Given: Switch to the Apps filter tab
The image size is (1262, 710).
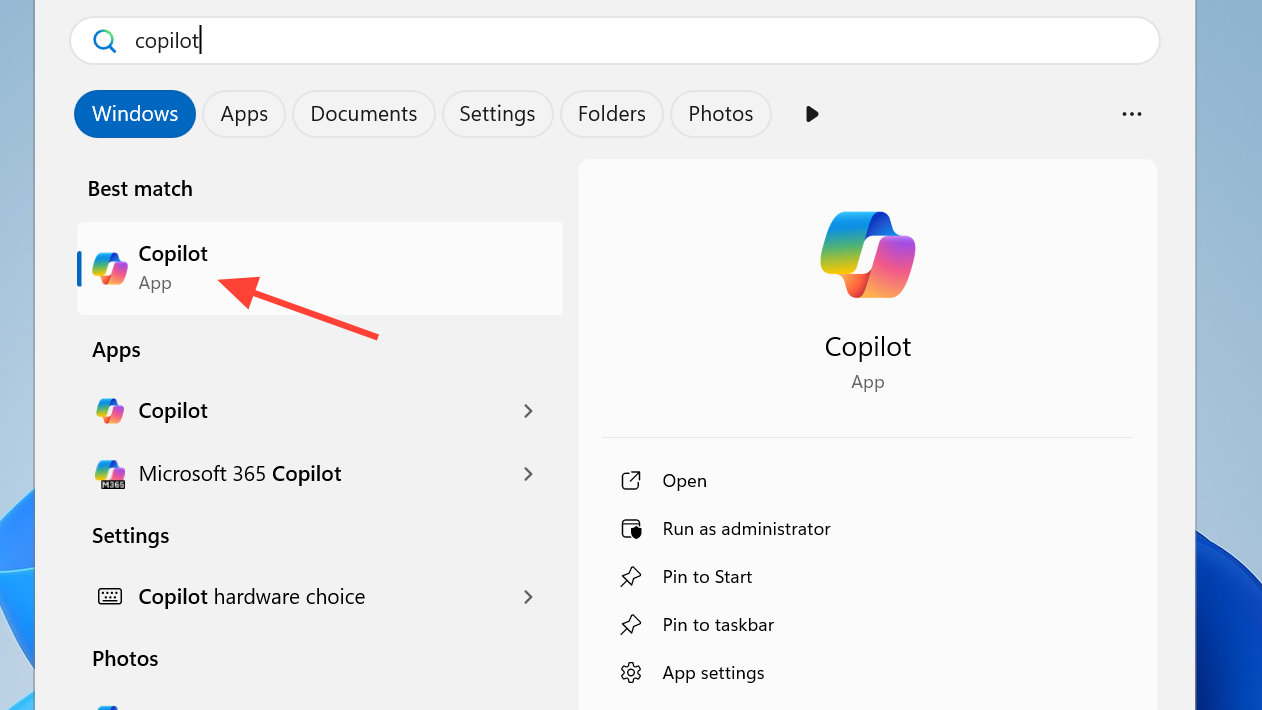Looking at the screenshot, I should pyautogui.click(x=244, y=114).
